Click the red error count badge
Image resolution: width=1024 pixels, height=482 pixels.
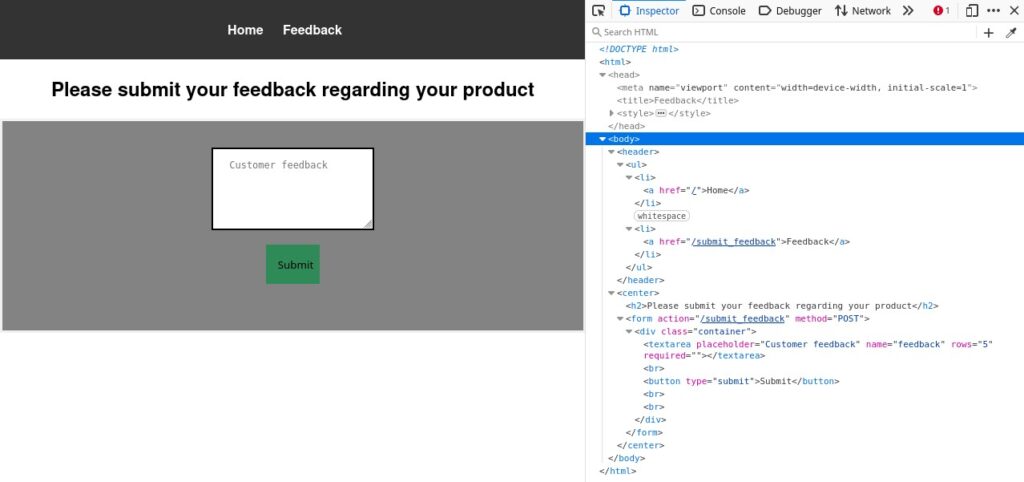click(941, 10)
